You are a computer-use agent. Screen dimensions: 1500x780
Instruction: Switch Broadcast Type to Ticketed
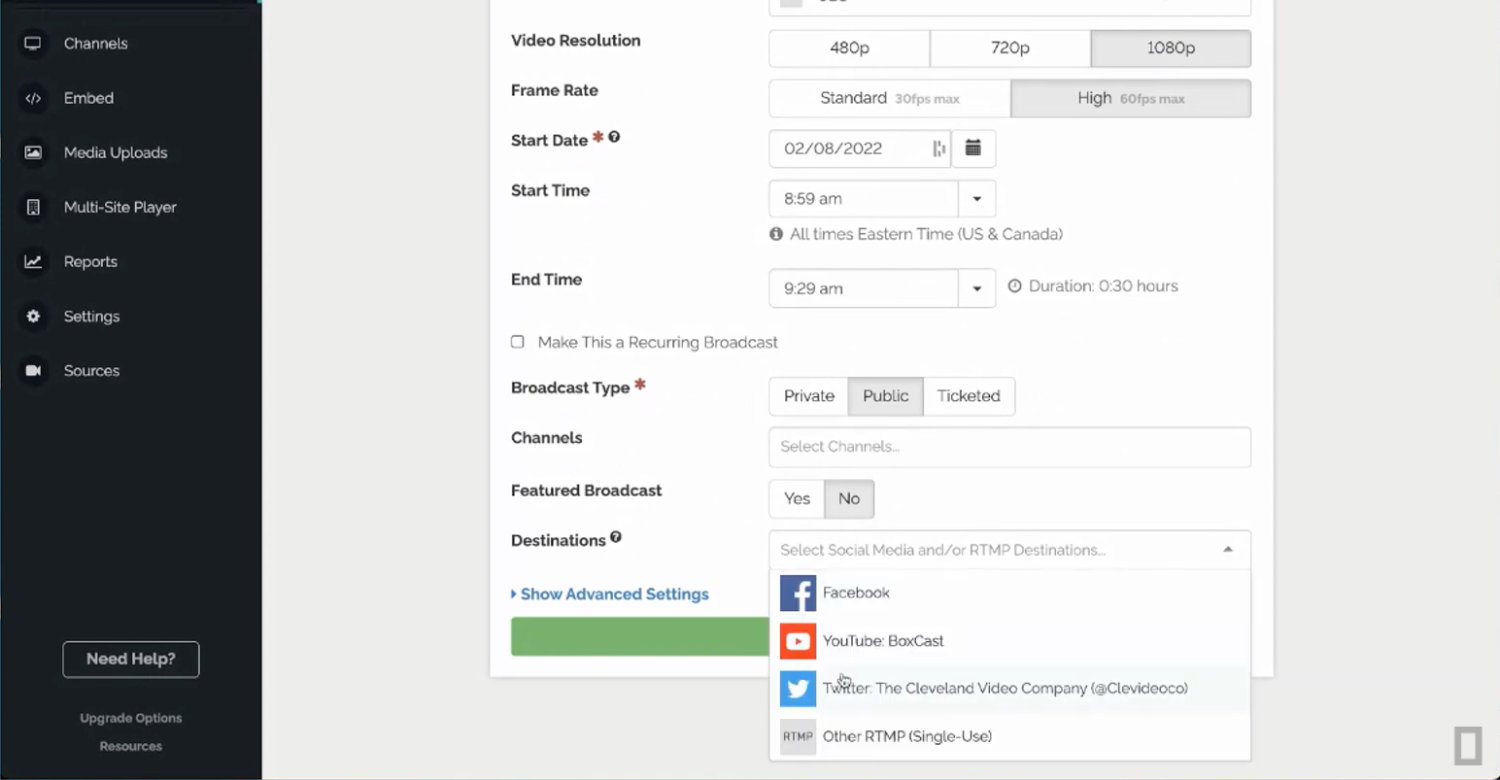[x=968, y=396]
